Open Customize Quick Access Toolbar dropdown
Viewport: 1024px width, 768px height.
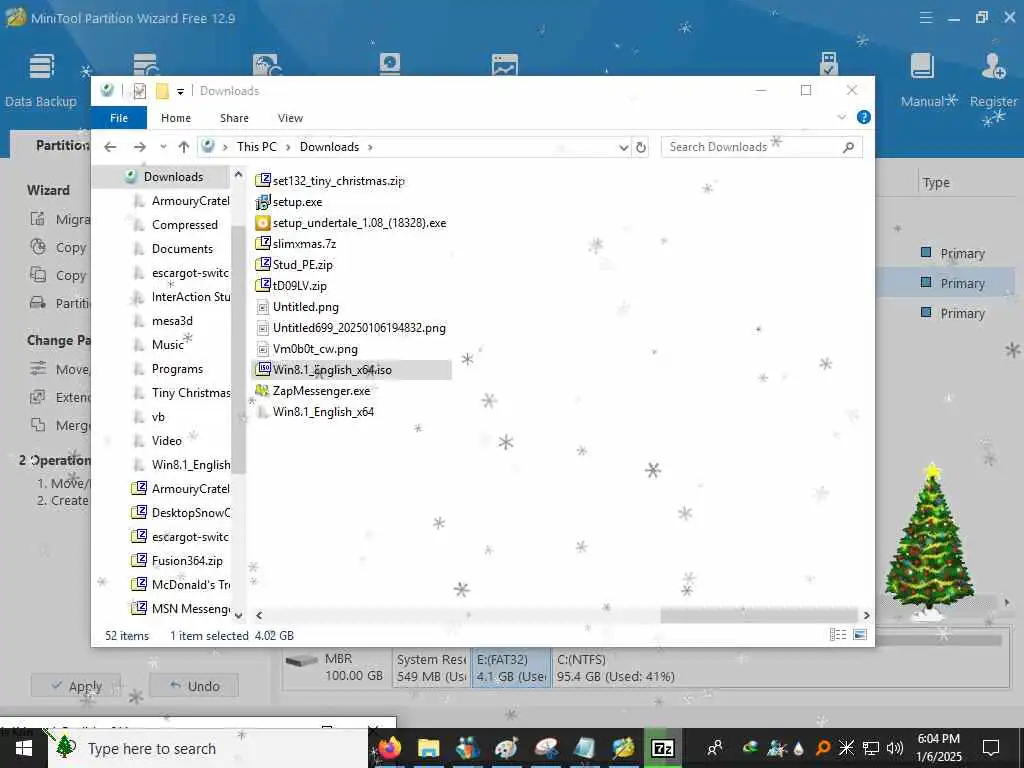click(x=180, y=91)
